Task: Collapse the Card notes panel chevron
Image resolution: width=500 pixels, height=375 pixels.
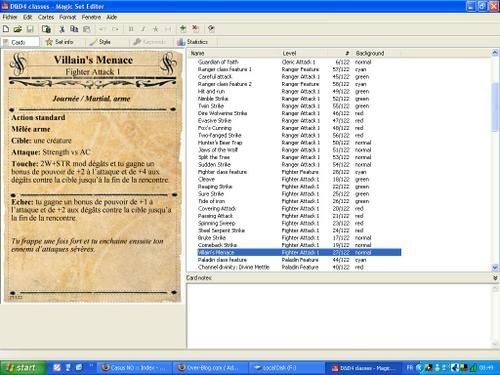Action: (495, 278)
